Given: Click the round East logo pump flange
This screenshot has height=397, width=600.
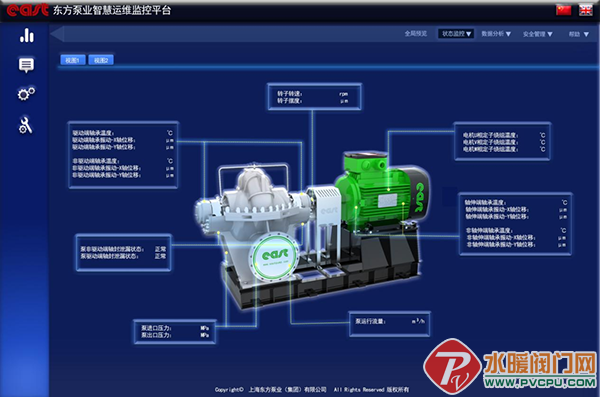Looking at the screenshot, I should [x=275, y=256].
